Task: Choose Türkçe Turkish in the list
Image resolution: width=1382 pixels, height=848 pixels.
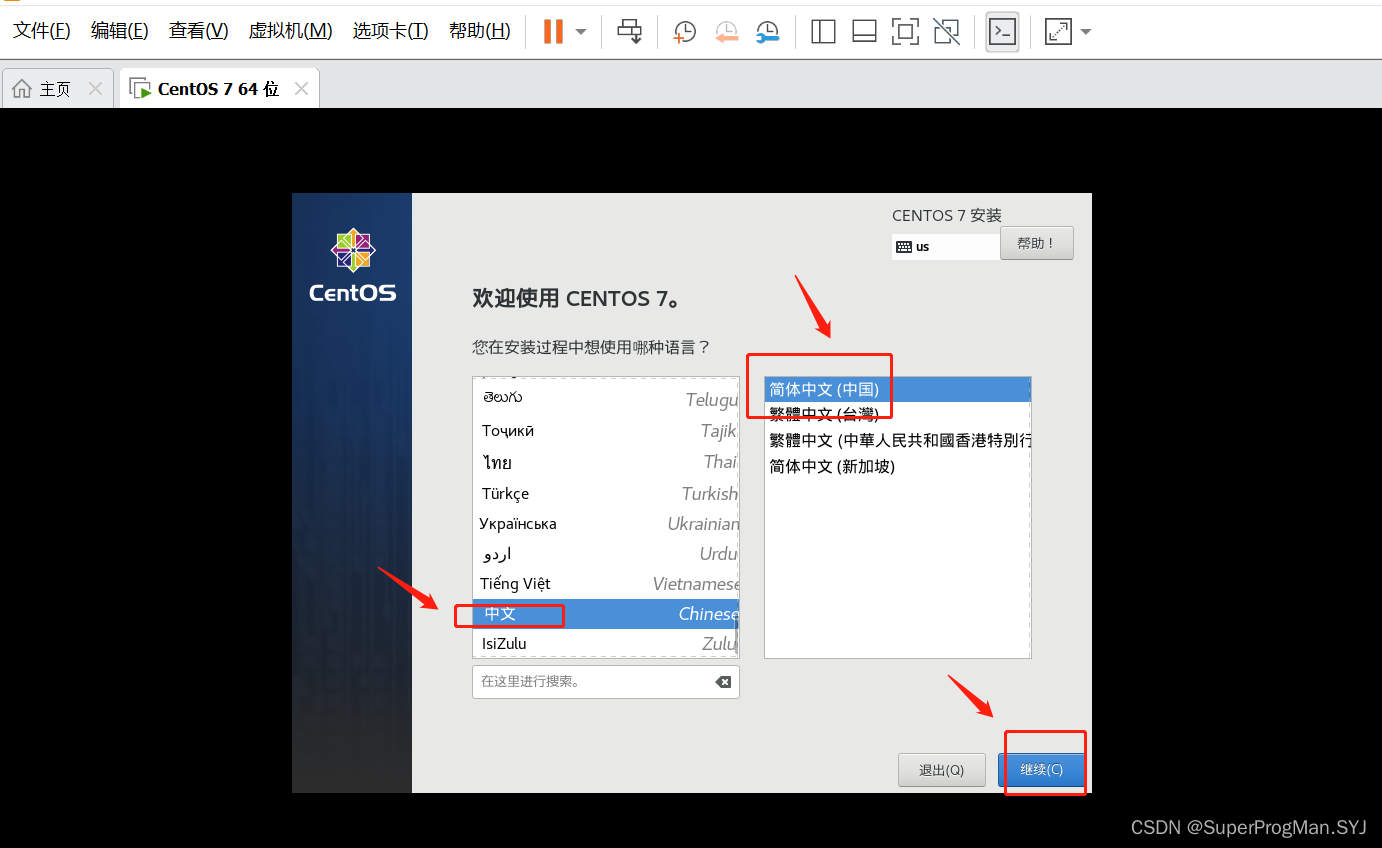Action: (x=606, y=493)
